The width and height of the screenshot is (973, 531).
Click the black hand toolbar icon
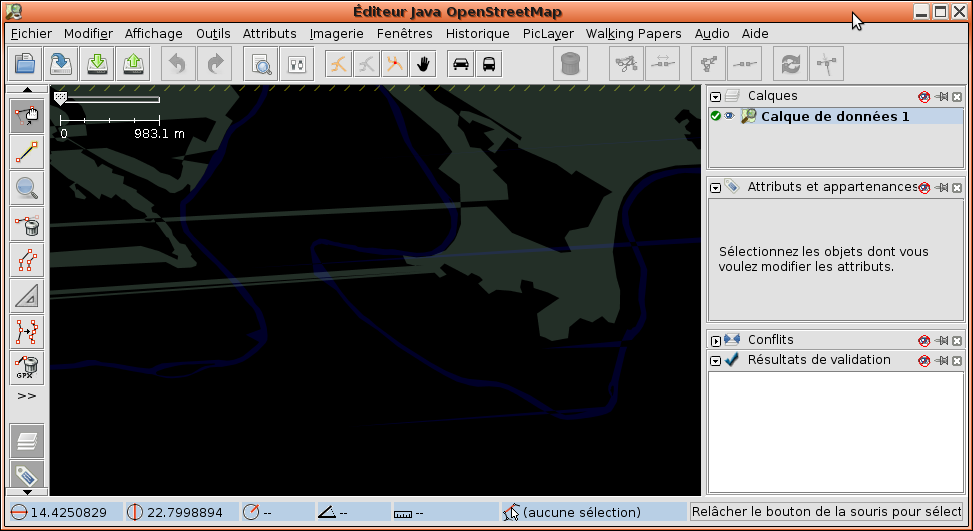(x=423, y=63)
